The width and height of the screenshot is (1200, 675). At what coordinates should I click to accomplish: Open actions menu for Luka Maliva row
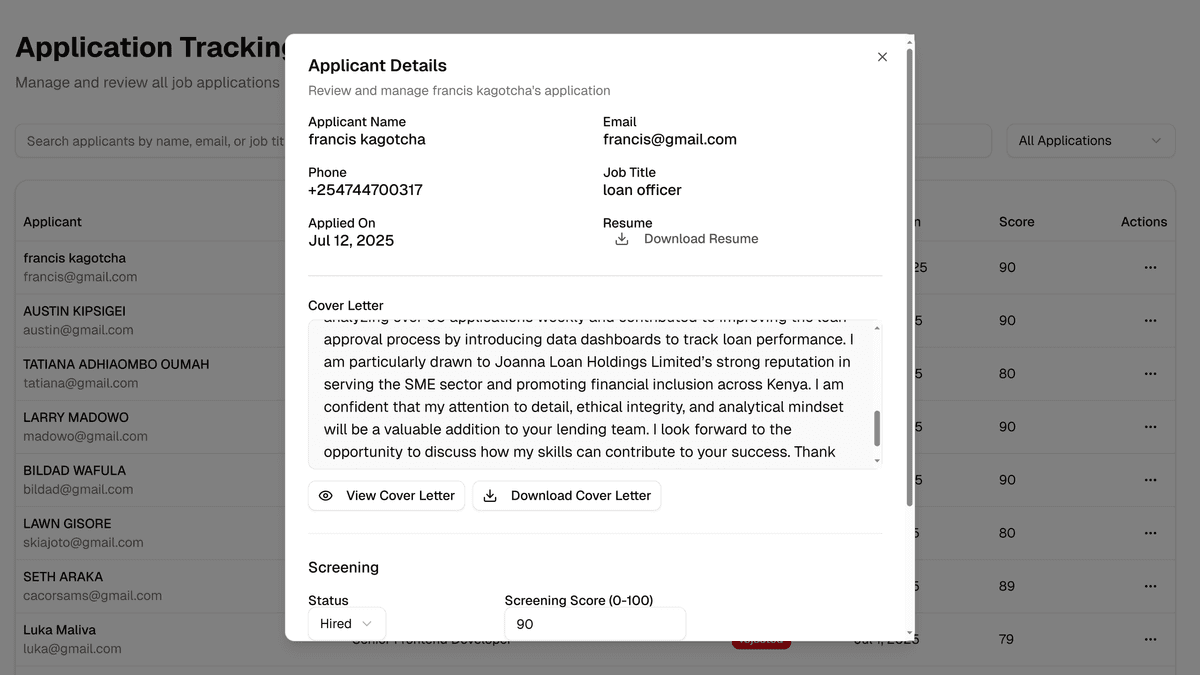click(1150, 639)
